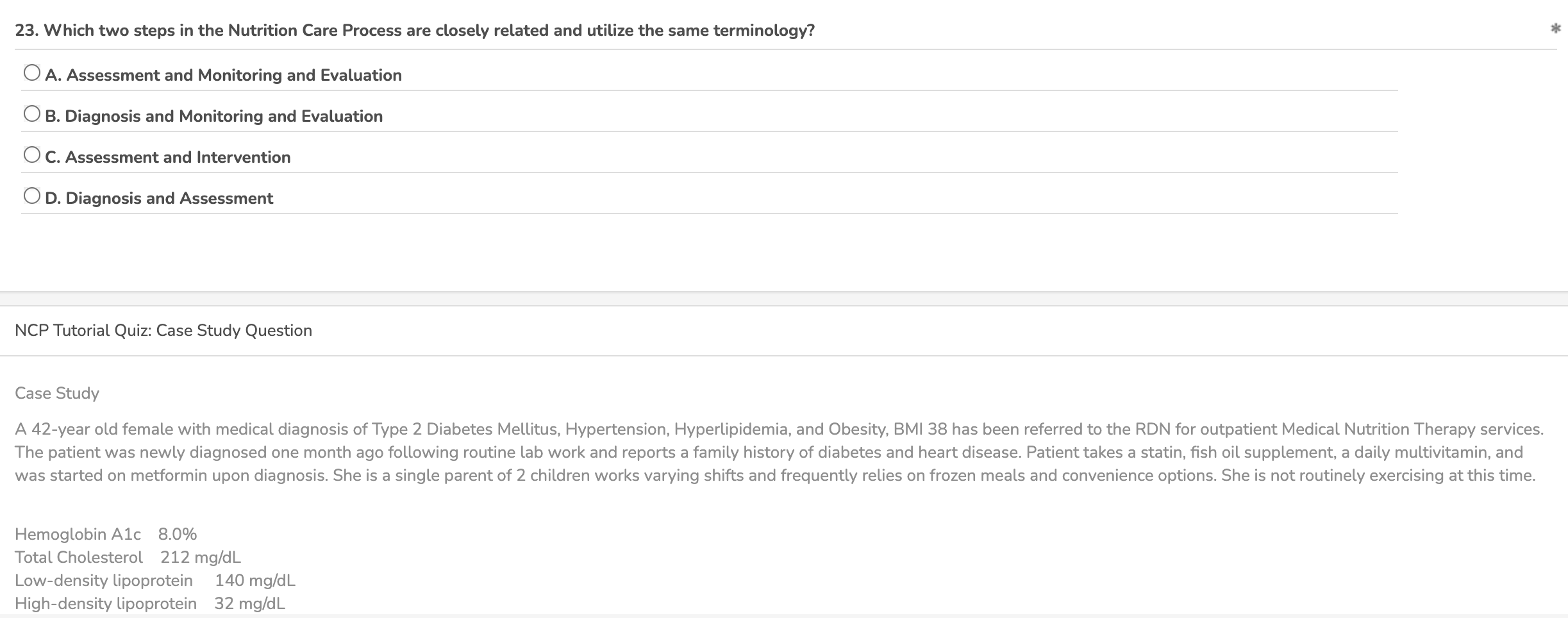Click the question 23 prompt text
The width and height of the screenshot is (1568, 618).
pyautogui.click(x=415, y=30)
